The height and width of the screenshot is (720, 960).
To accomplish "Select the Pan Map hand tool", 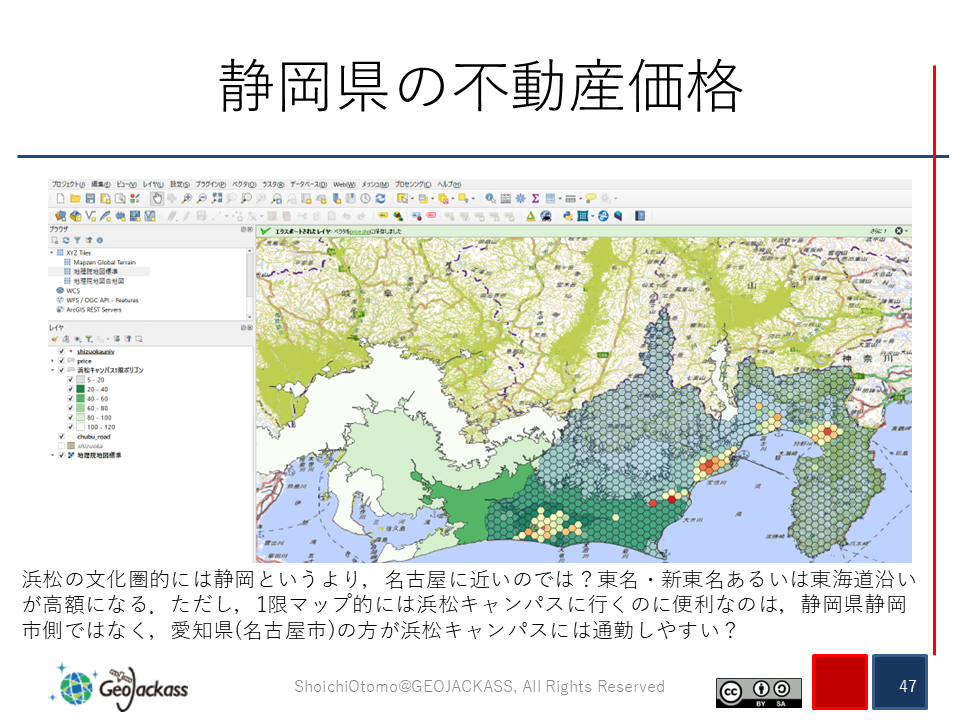I will coord(156,199).
